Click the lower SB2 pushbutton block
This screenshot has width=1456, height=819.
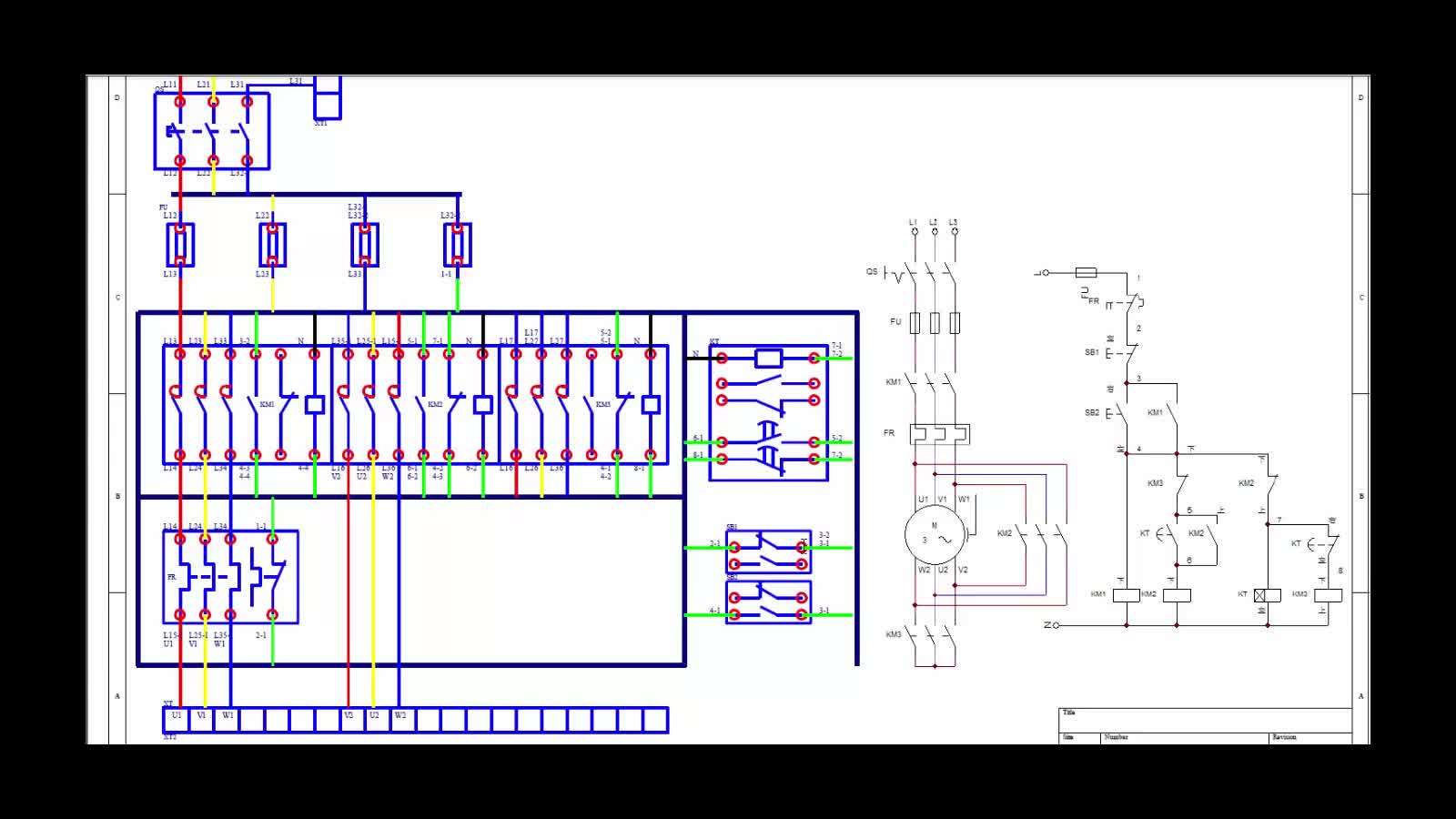click(x=769, y=602)
